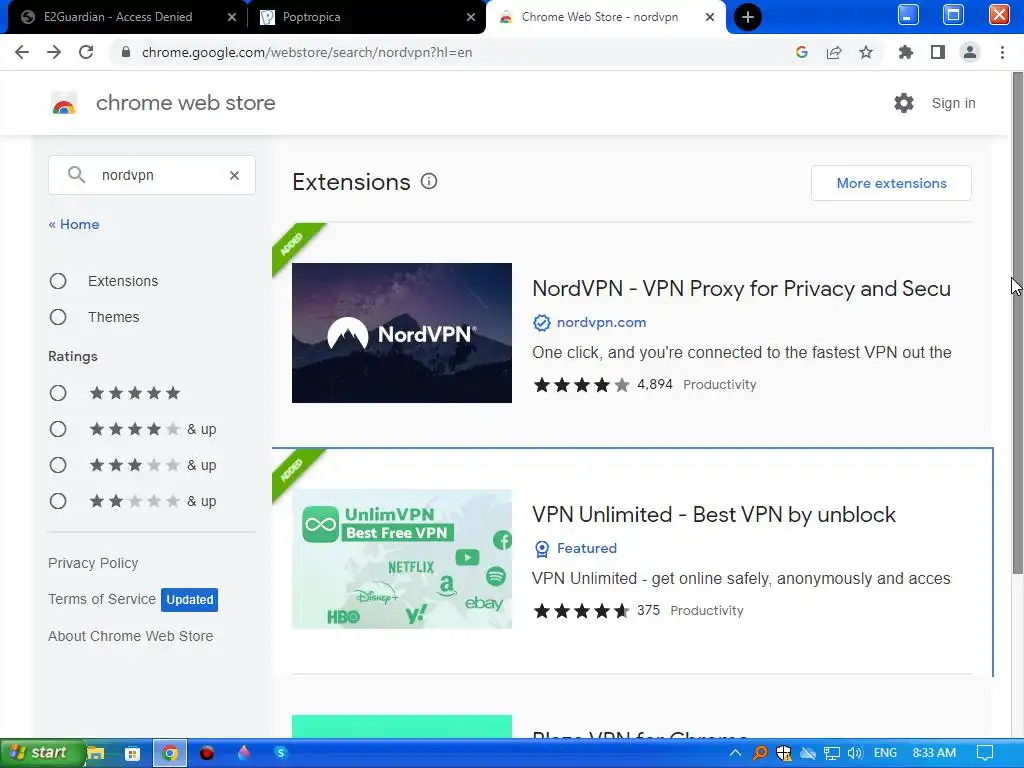Open file explorer from taskbar
The image size is (1024, 768).
95,753
